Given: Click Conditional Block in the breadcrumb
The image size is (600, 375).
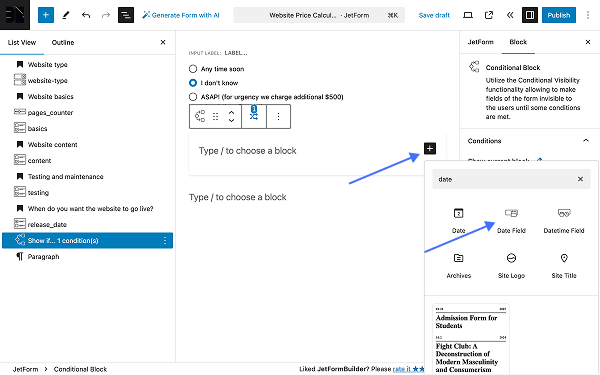Looking at the screenshot, I should 80,369.
